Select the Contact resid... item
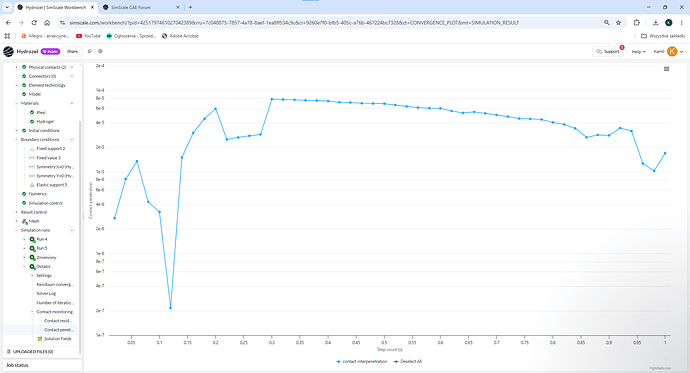Image resolution: width=690 pixels, height=373 pixels. [x=58, y=321]
